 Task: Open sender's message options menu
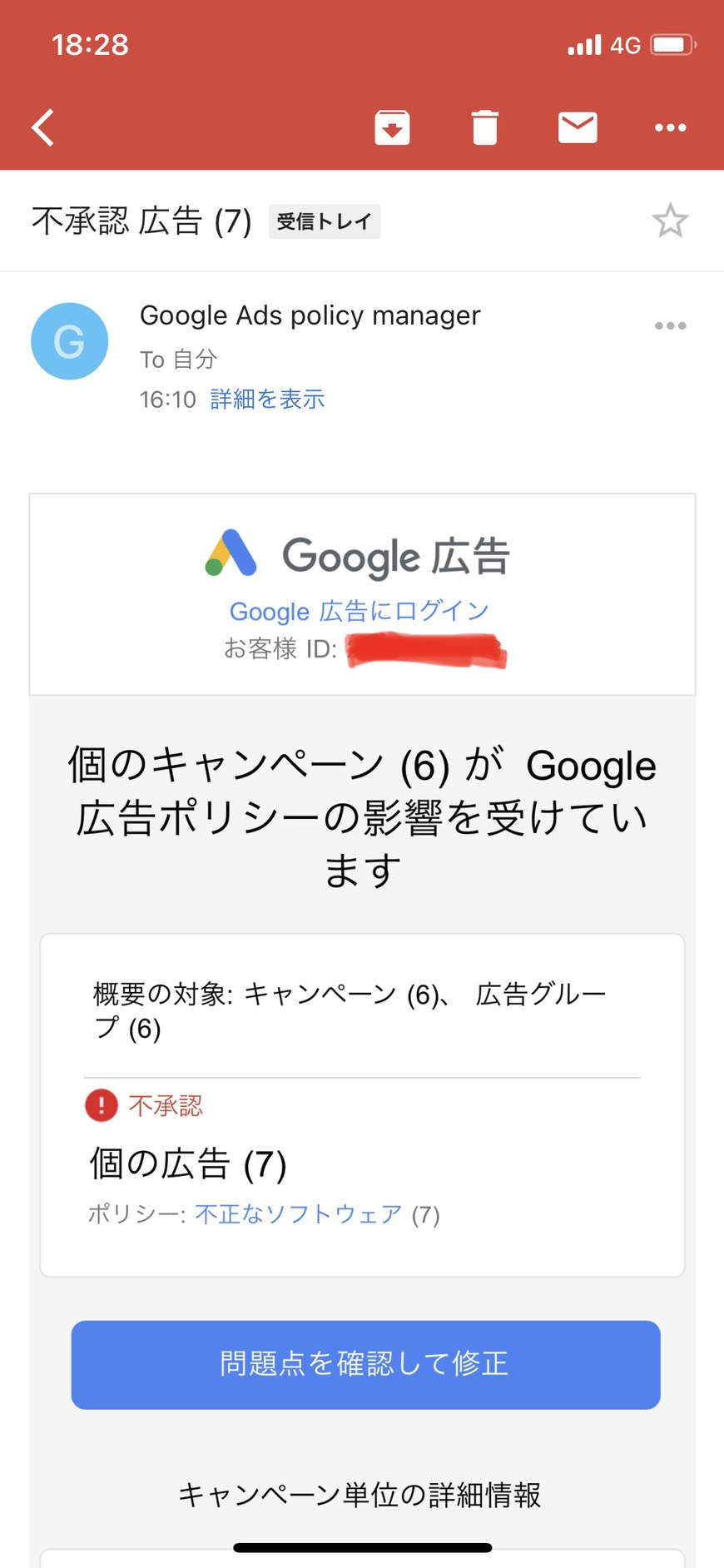670,325
